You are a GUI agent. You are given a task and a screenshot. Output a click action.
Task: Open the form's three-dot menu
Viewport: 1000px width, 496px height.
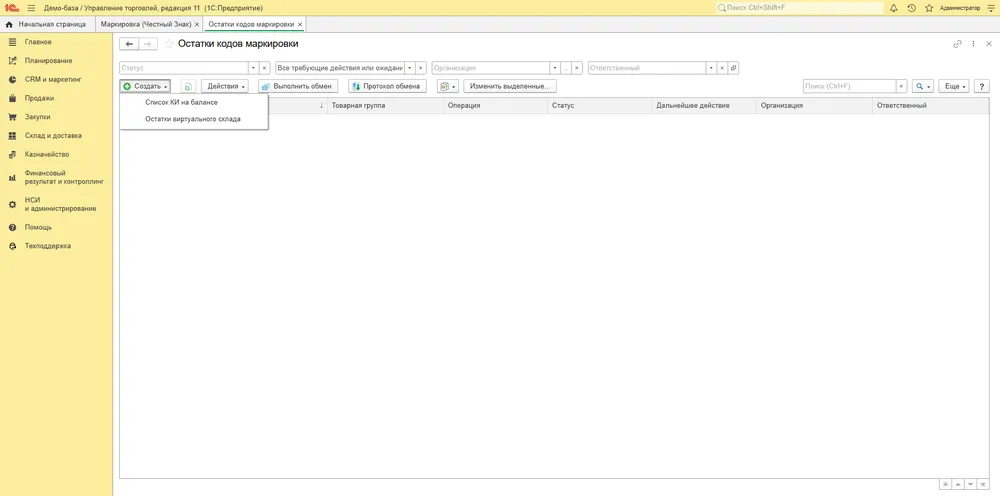click(973, 44)
